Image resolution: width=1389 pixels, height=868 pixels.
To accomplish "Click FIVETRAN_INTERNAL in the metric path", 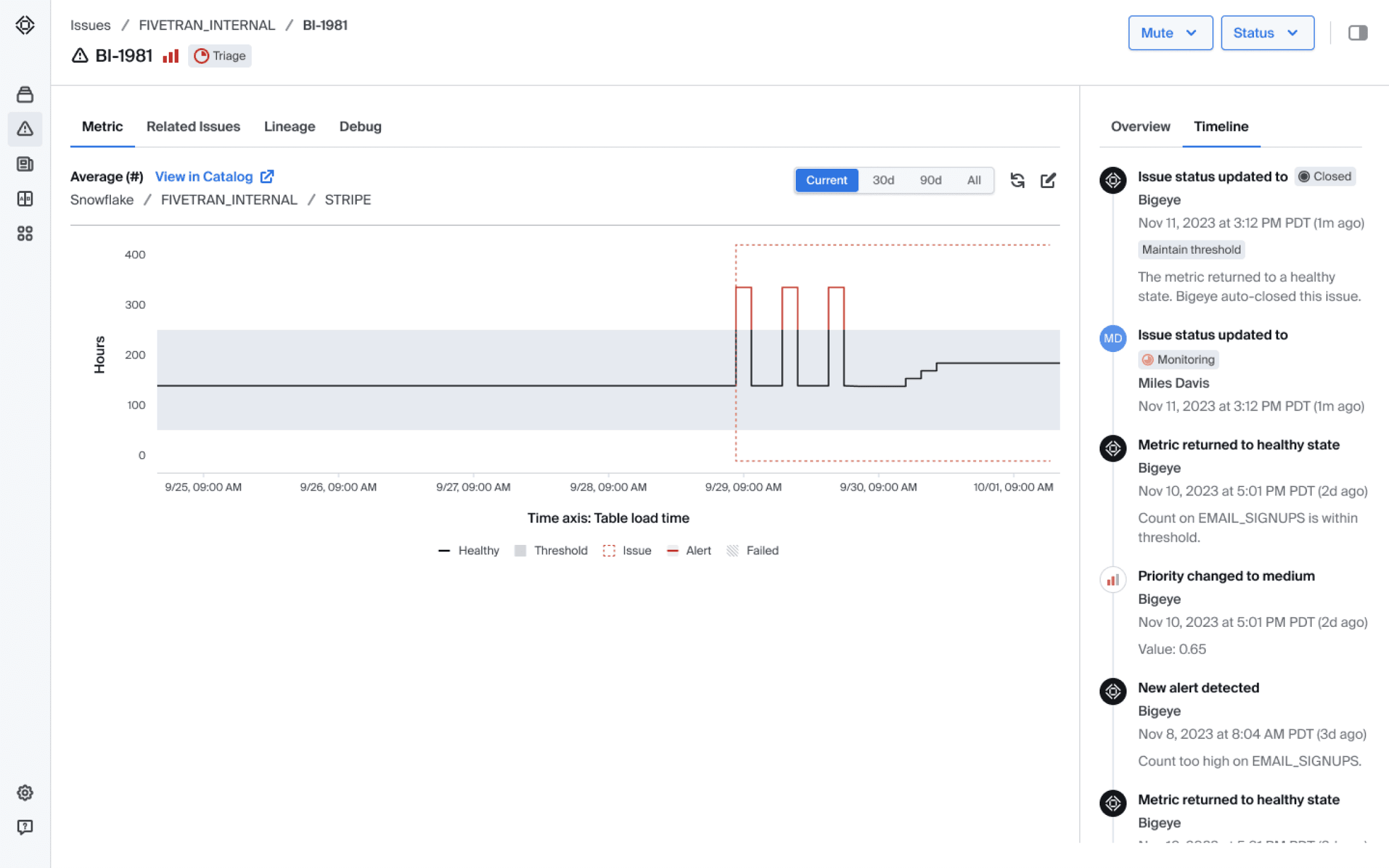I will 229,200.
